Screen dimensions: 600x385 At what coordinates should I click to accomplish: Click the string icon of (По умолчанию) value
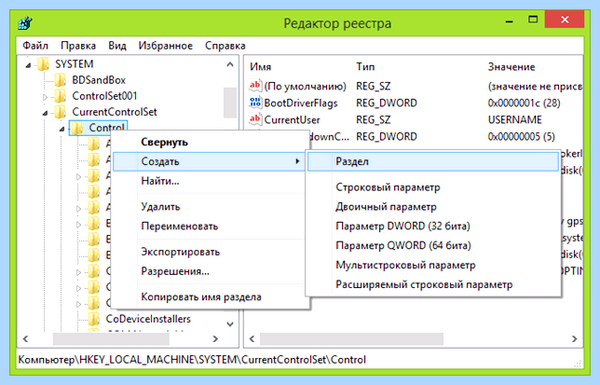click(x=255, y=86)
